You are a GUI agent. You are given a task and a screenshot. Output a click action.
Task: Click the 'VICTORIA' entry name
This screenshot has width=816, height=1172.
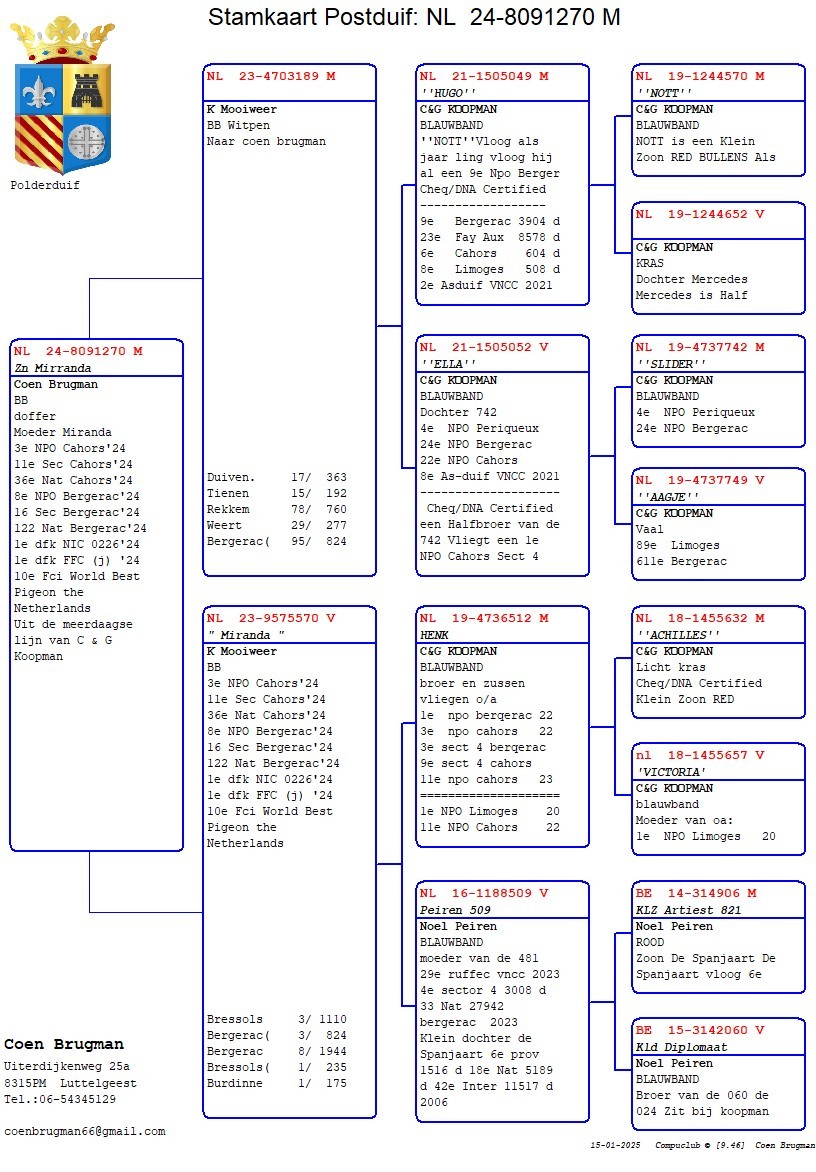(672, 771)
